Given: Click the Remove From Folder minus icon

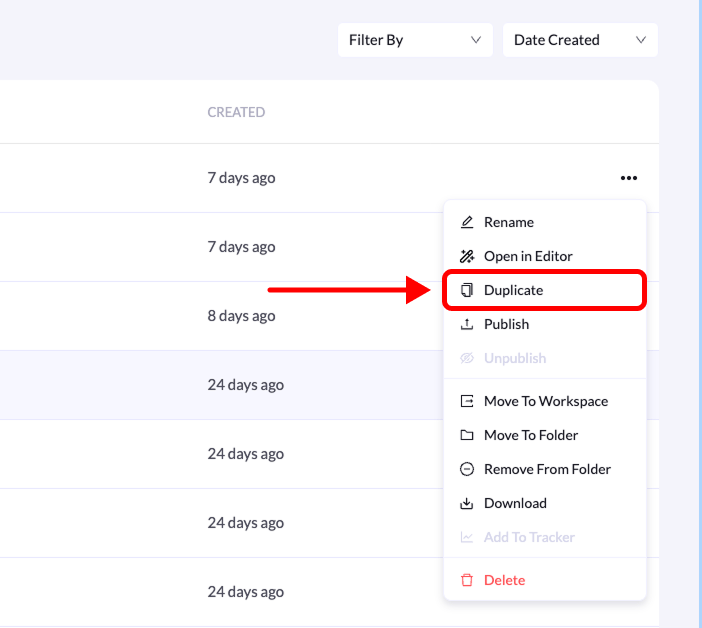Looking at the screenshot, I should (x=467, y=469).
